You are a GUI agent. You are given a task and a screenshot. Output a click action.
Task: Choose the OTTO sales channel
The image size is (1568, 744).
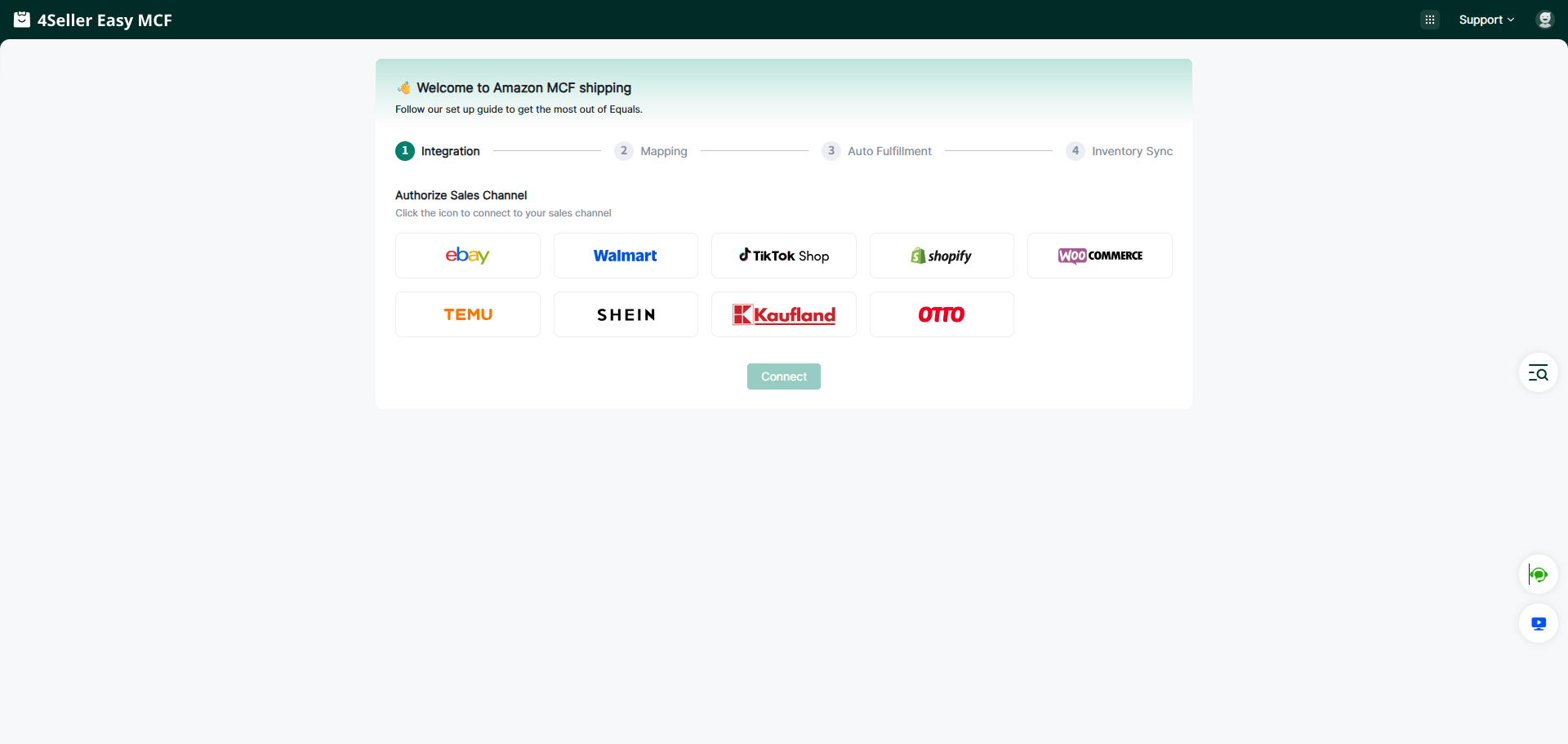click(942, 314)
